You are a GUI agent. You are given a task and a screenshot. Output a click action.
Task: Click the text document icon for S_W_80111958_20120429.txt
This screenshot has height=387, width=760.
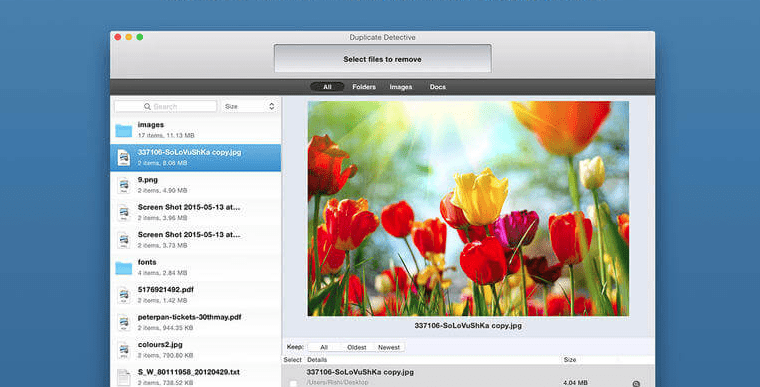[124, 377]
